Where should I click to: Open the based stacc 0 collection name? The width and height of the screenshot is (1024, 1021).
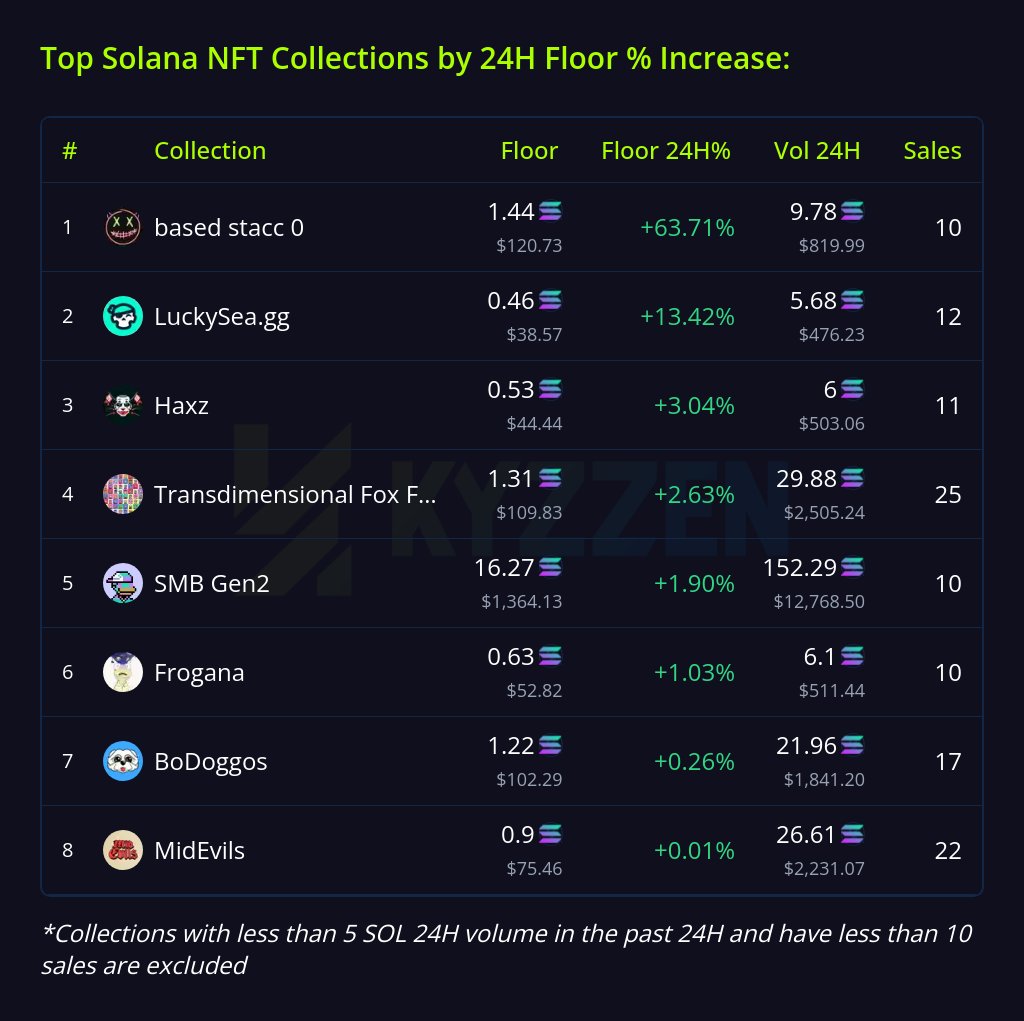[229, 228]
